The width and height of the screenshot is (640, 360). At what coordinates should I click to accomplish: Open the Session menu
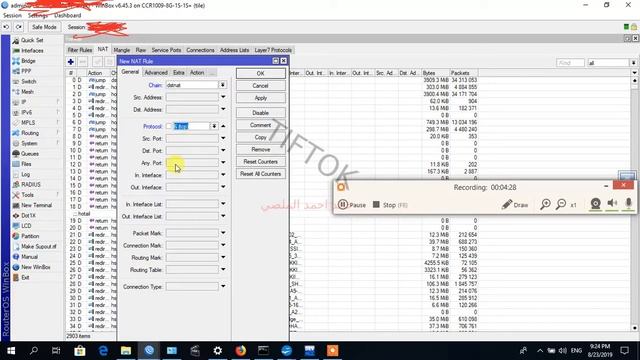(12, 16)
